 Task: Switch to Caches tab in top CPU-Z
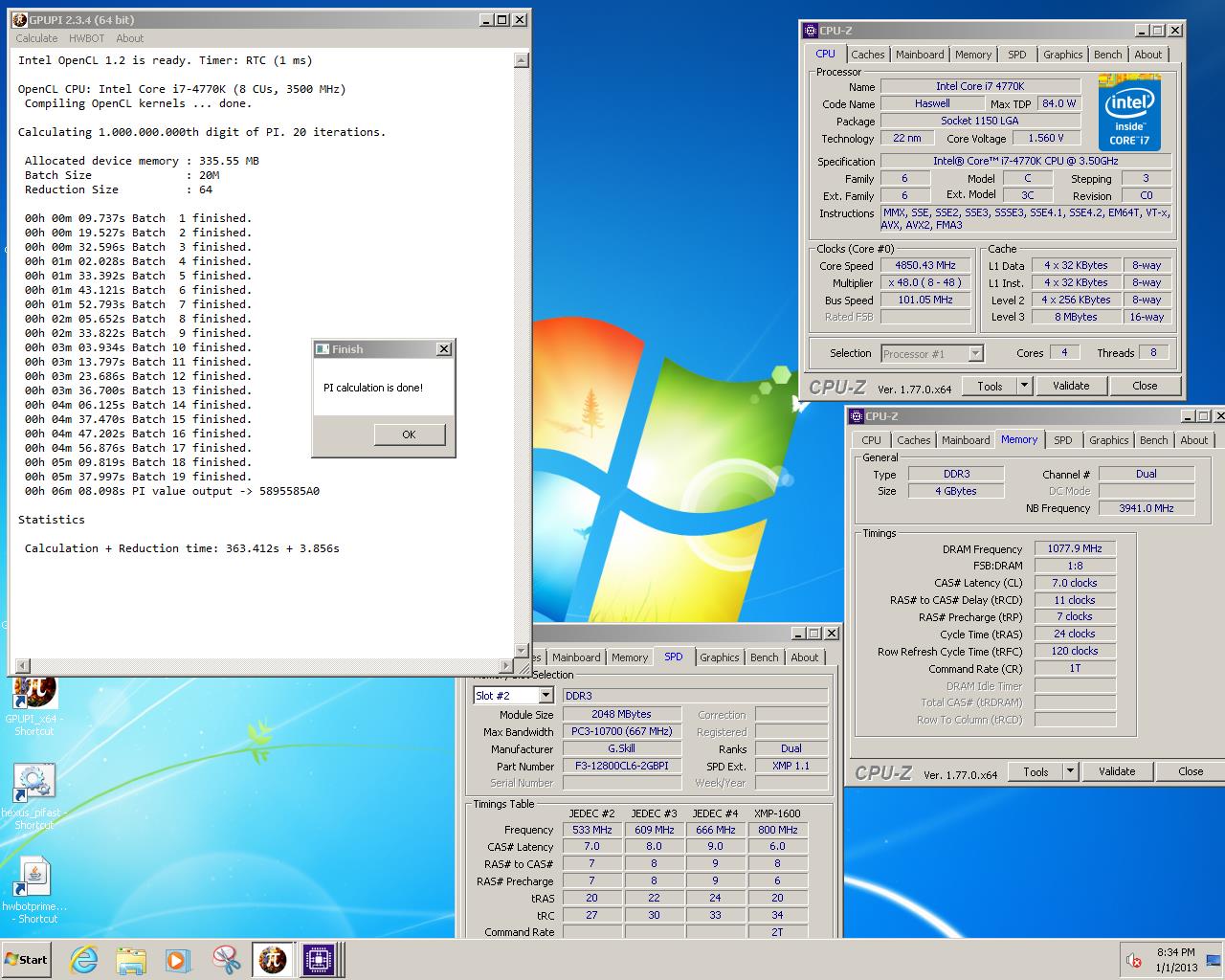click(x=868, y=55)
